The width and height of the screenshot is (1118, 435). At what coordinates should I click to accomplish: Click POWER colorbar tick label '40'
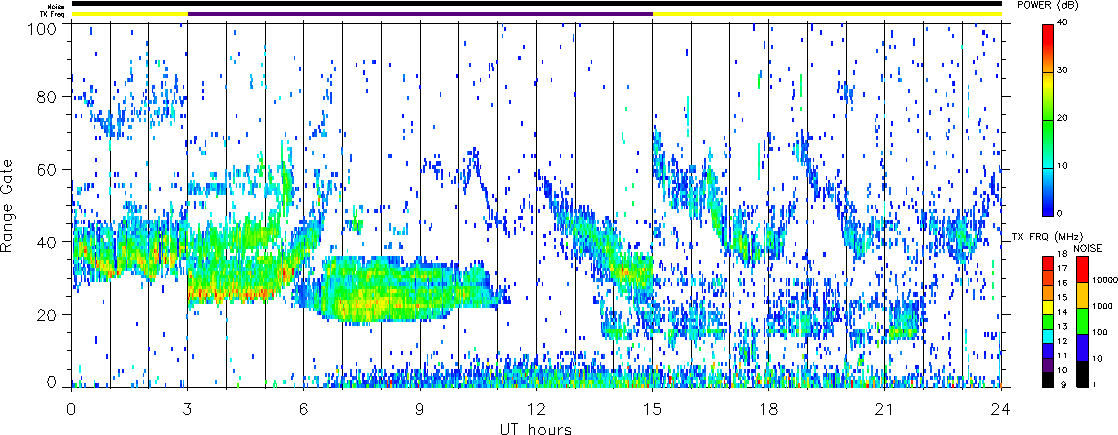point(1064,24)
